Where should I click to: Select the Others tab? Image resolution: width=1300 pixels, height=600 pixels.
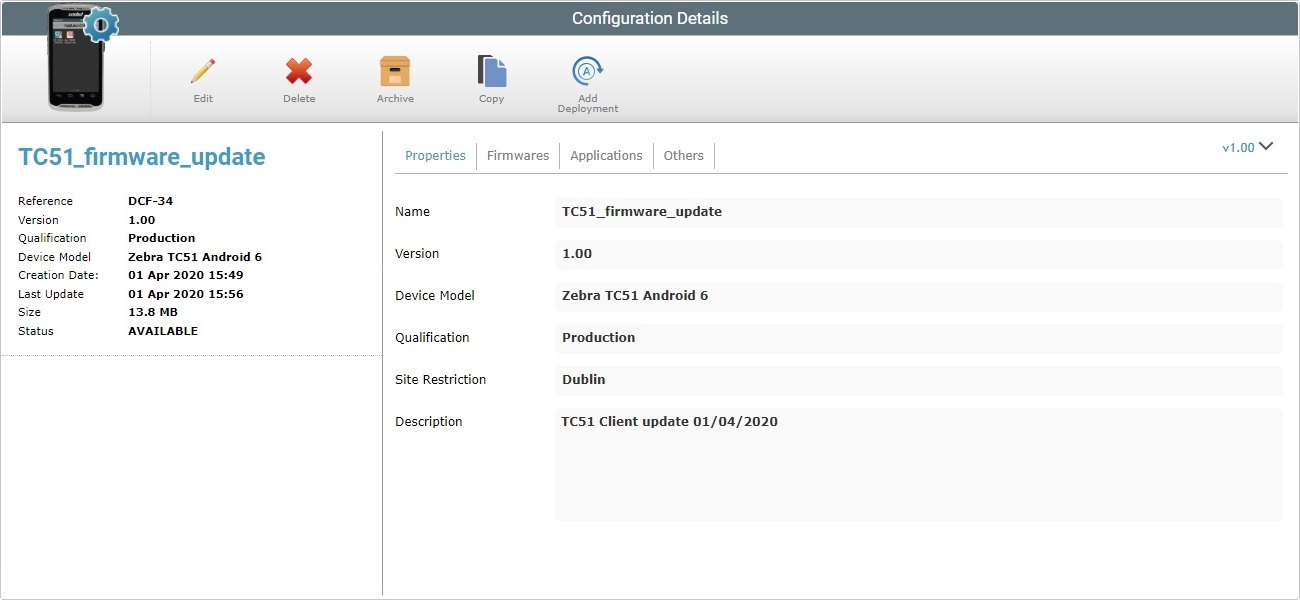tap(683, 155)
